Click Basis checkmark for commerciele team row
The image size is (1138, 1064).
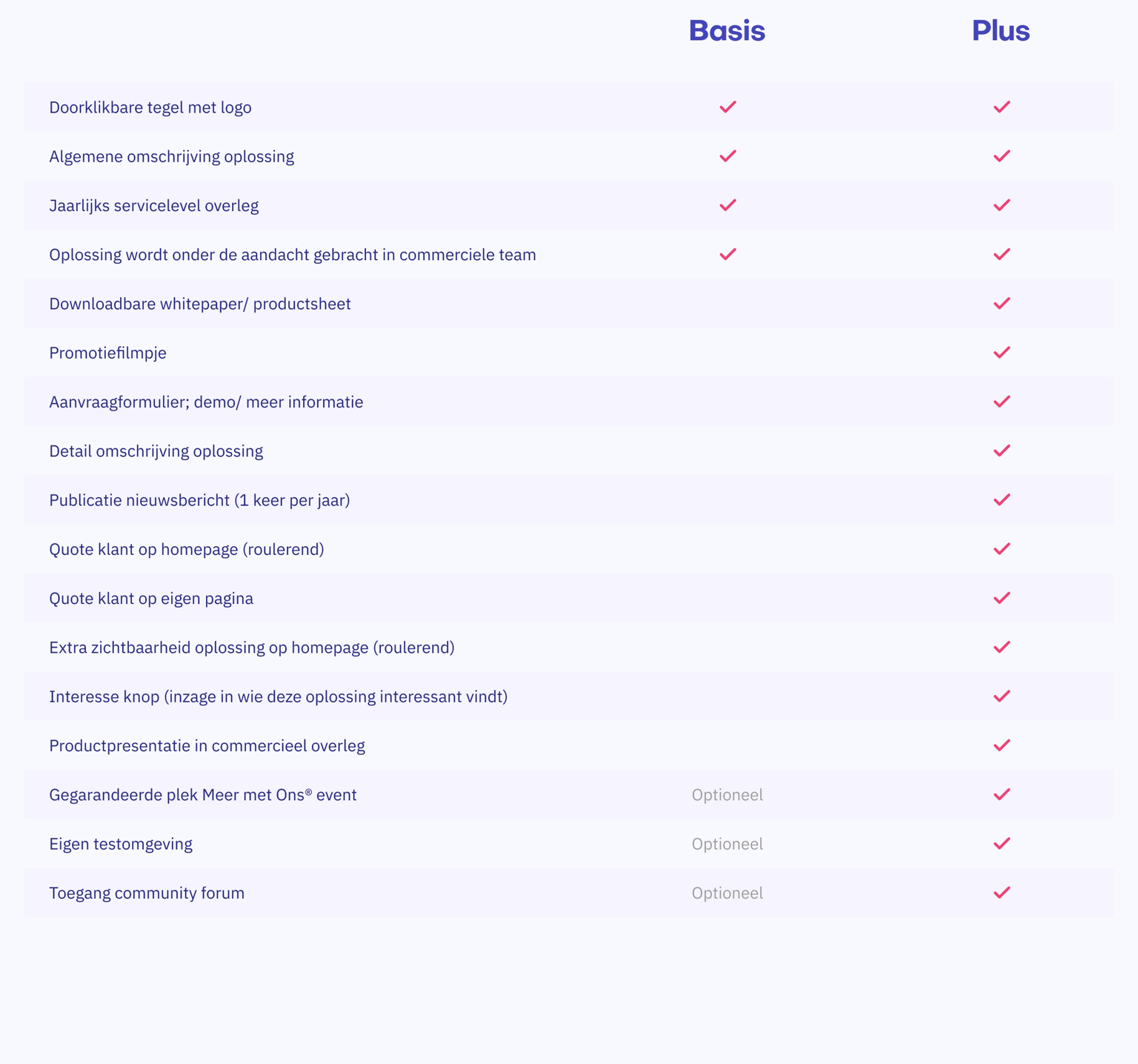pyautogui.click(x=728, y=254)
